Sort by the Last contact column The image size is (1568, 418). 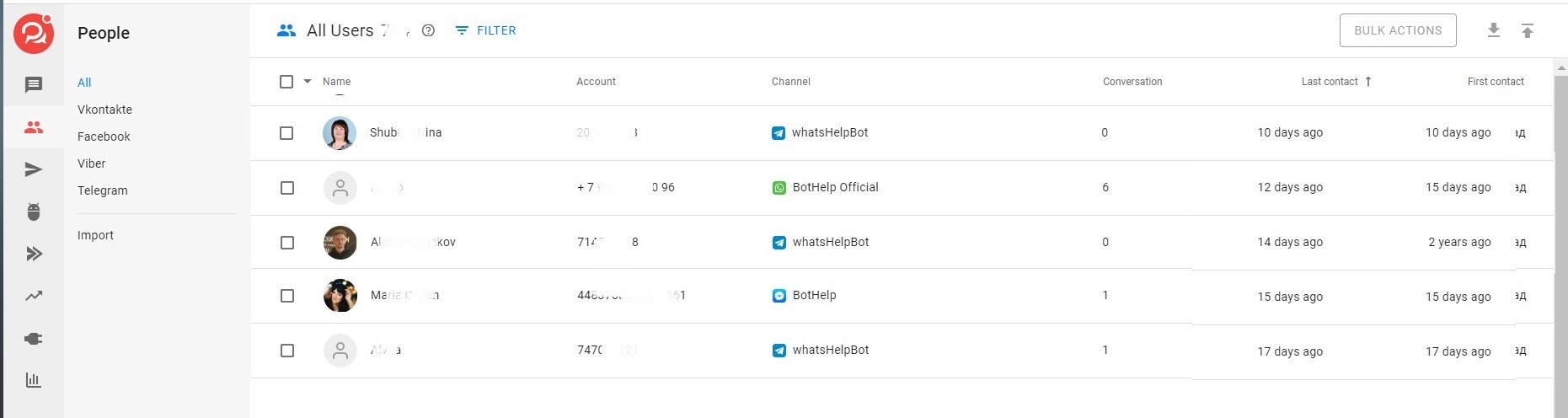tap(1330, 82)
